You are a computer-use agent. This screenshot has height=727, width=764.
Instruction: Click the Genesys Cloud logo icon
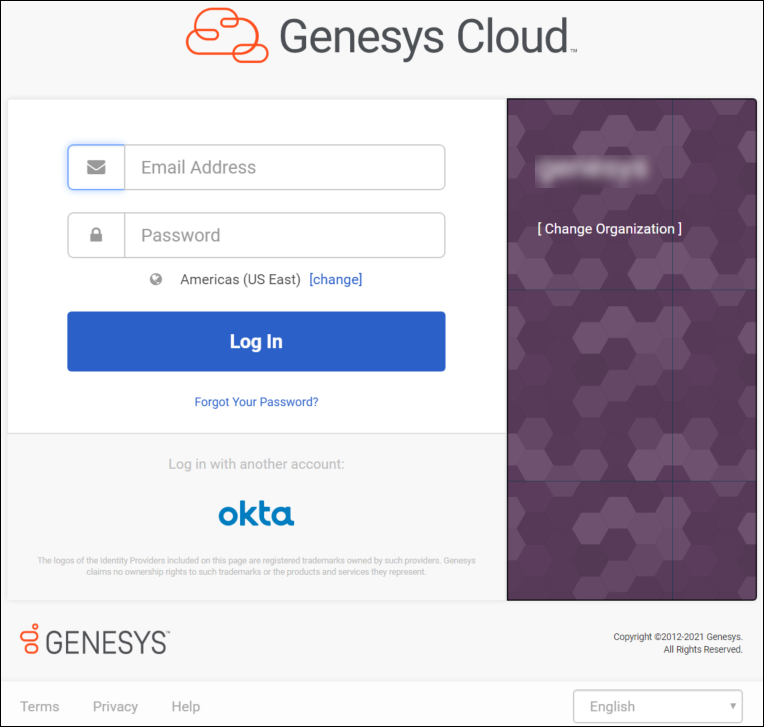(x=227, y=36)
